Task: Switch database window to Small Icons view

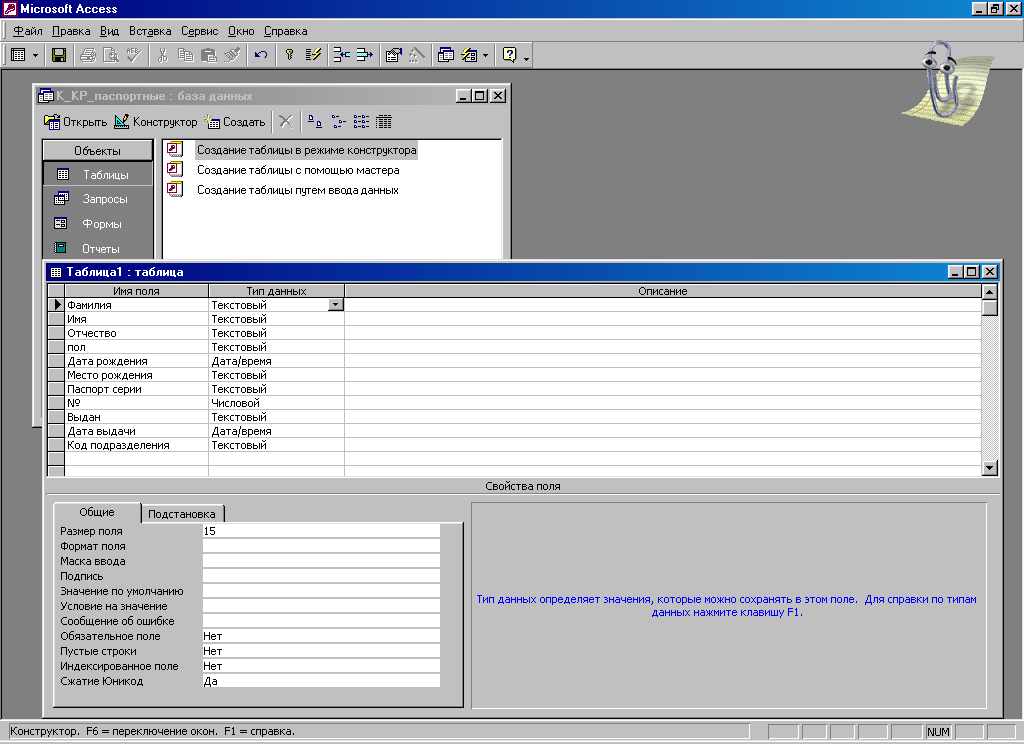Action: pos(338,121)
